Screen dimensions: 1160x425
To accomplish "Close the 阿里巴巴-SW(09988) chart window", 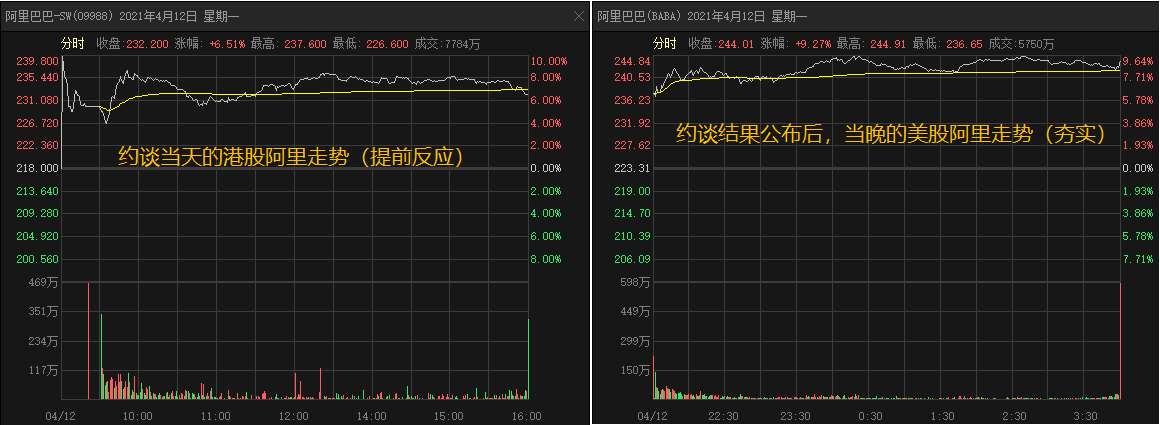I will tap(579, 16).
